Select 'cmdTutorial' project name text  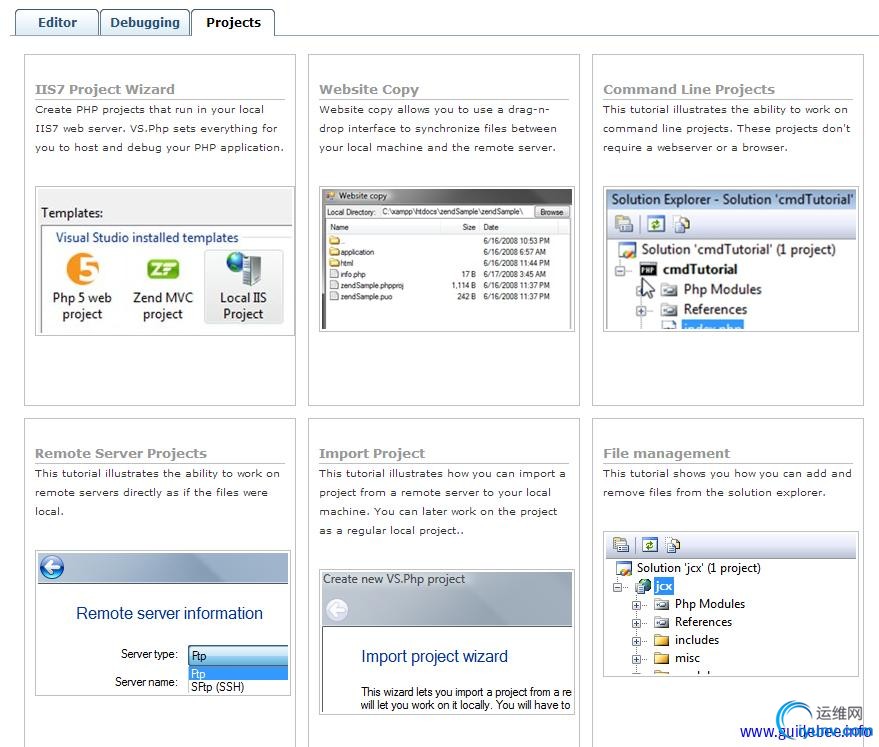point(700,270)
